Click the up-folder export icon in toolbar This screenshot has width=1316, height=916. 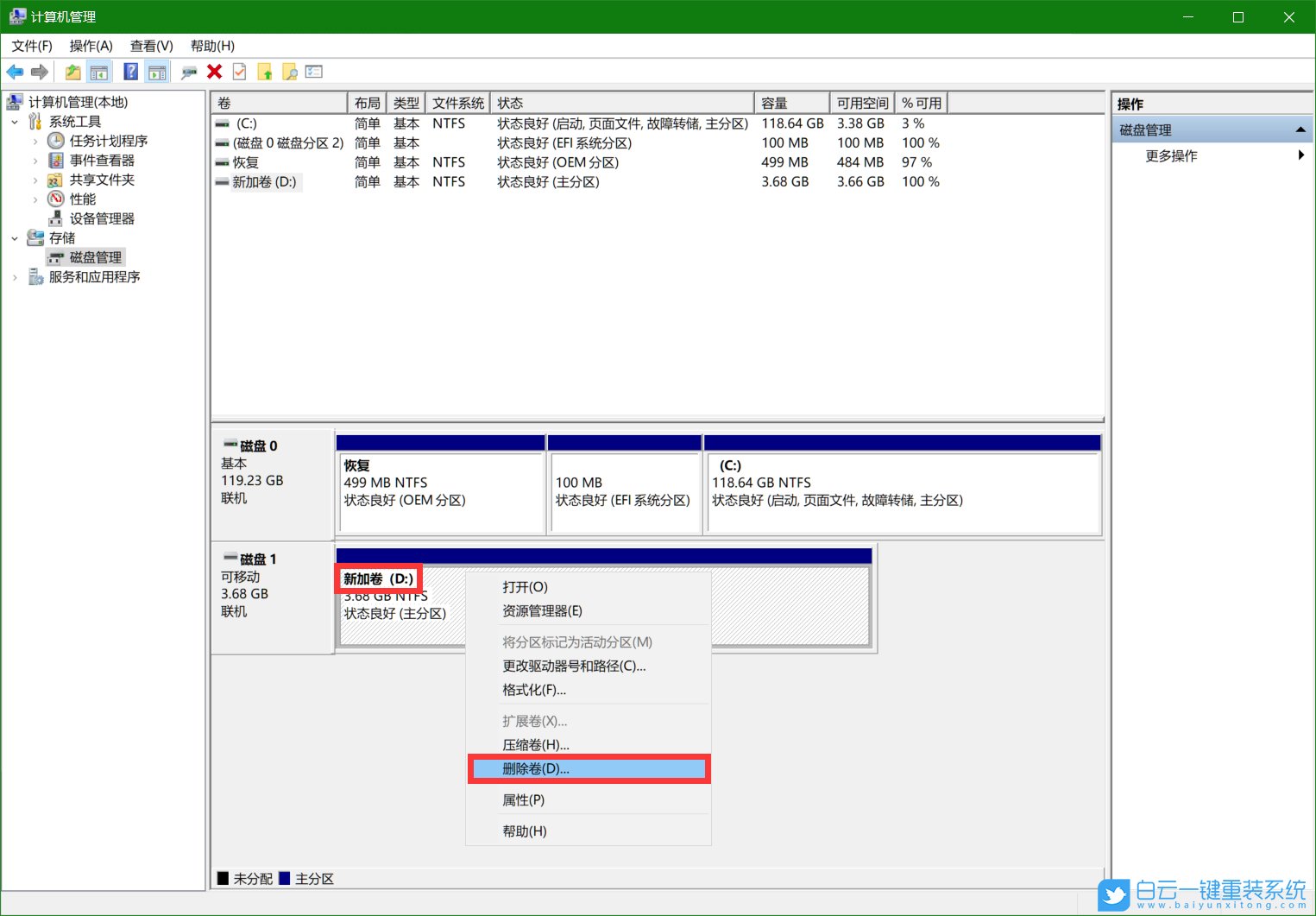[264, 72]
